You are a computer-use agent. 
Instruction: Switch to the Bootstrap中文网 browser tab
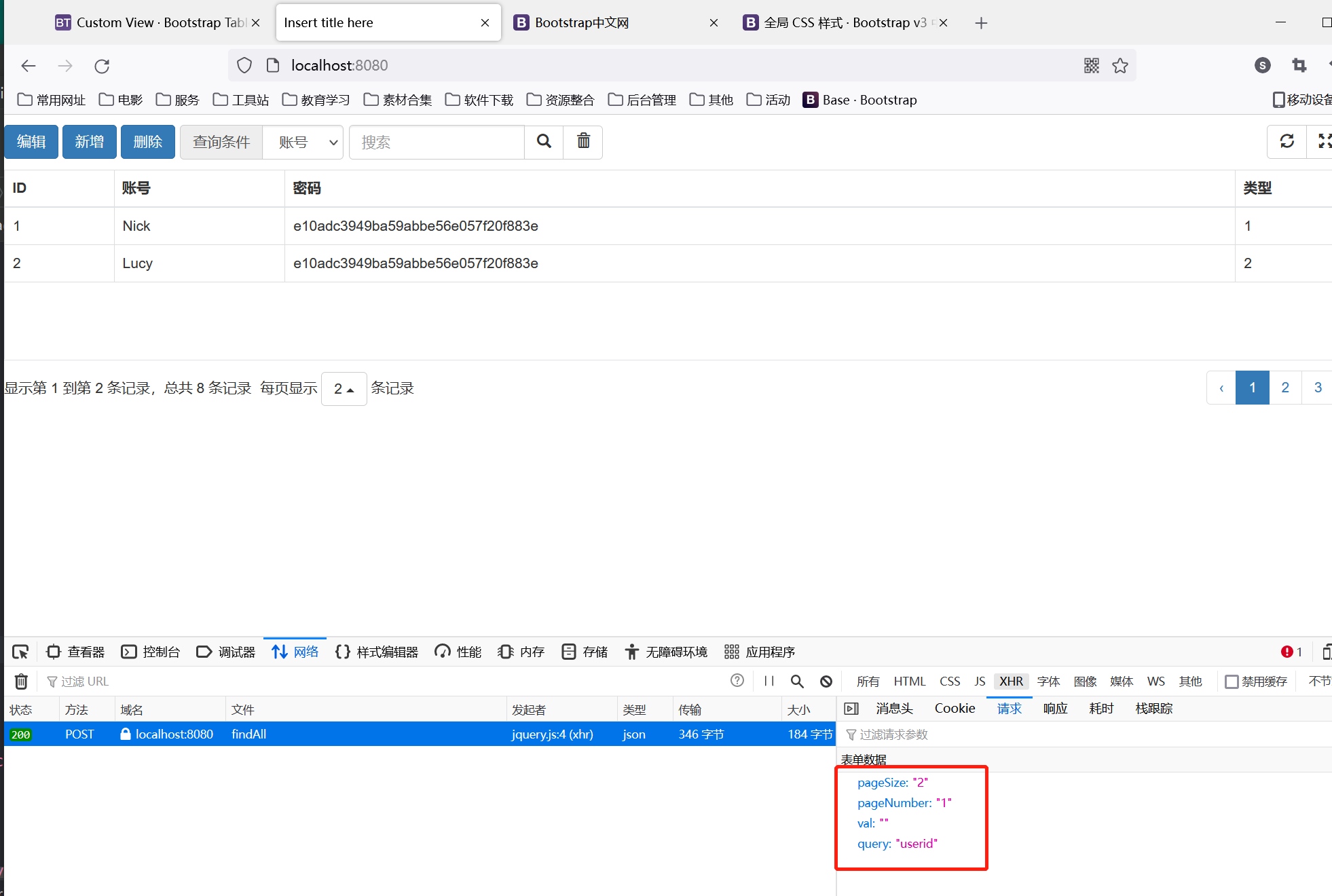[615, 22]
